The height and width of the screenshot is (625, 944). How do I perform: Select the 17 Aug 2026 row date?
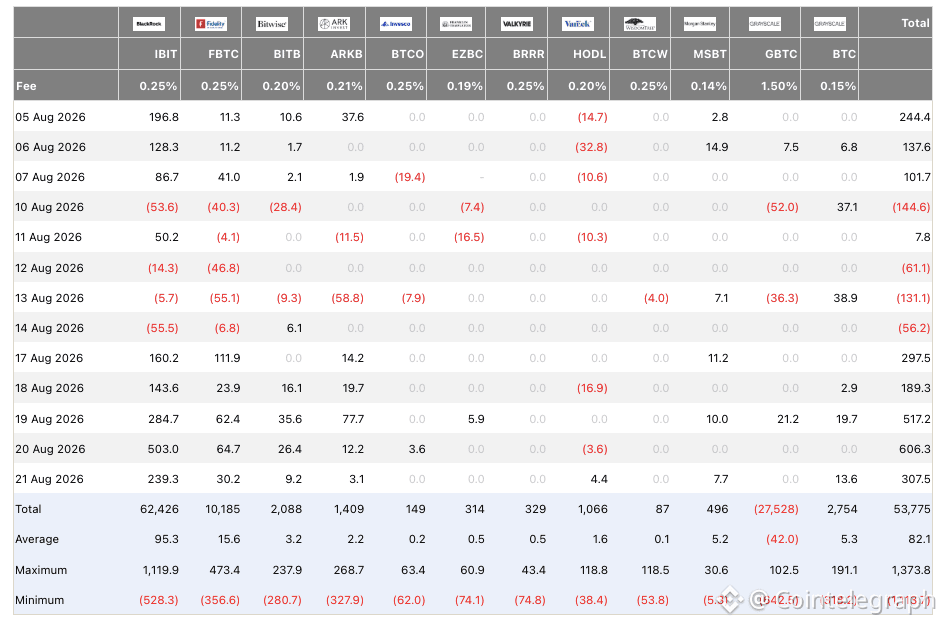tap(49, 358)
